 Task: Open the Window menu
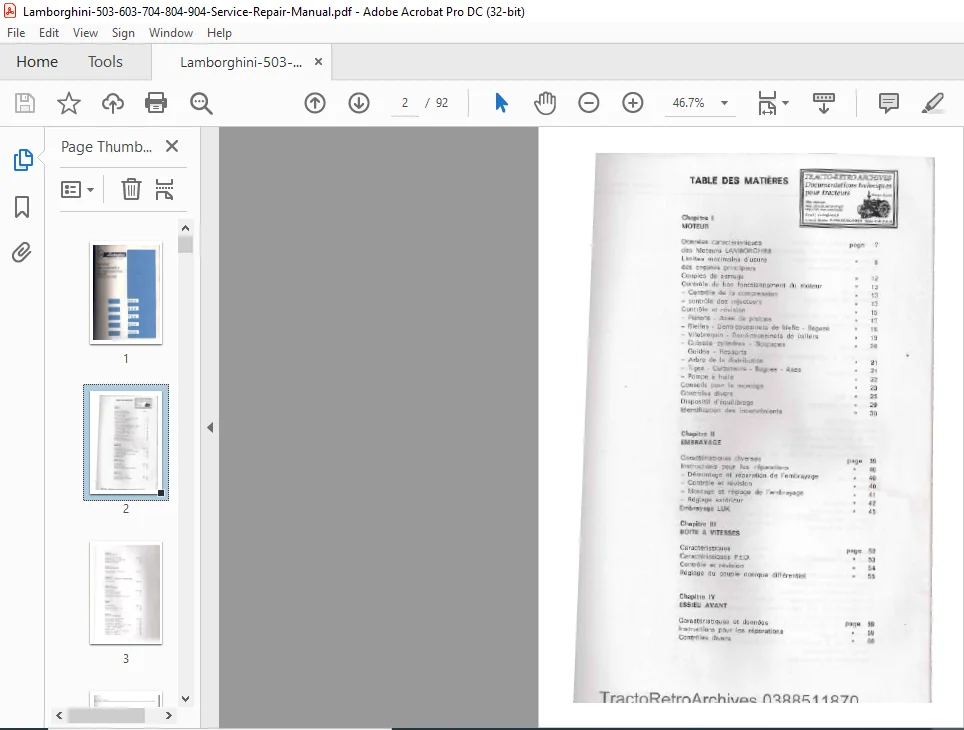coord(171,33)
